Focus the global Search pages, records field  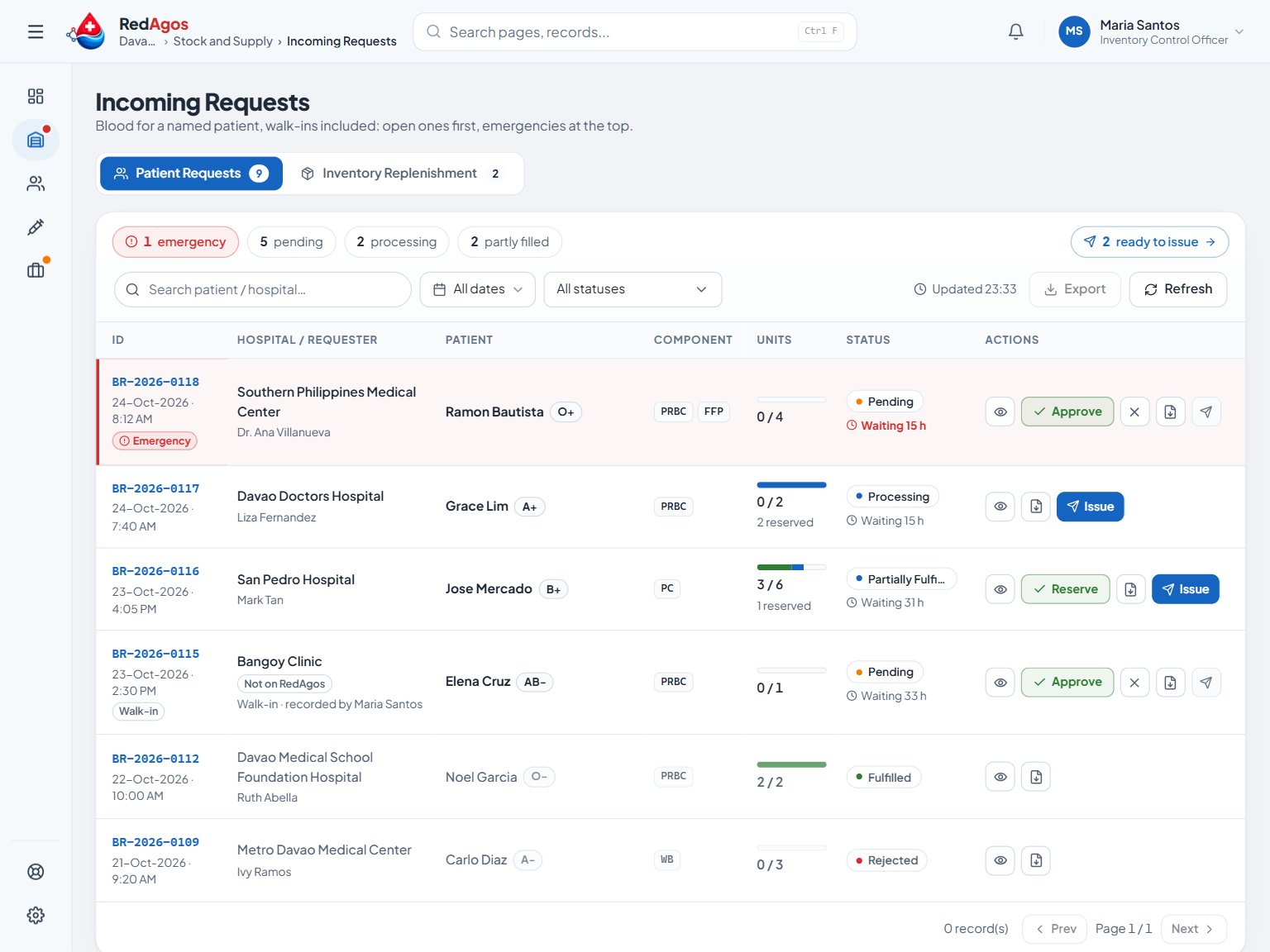coord(635,32)
